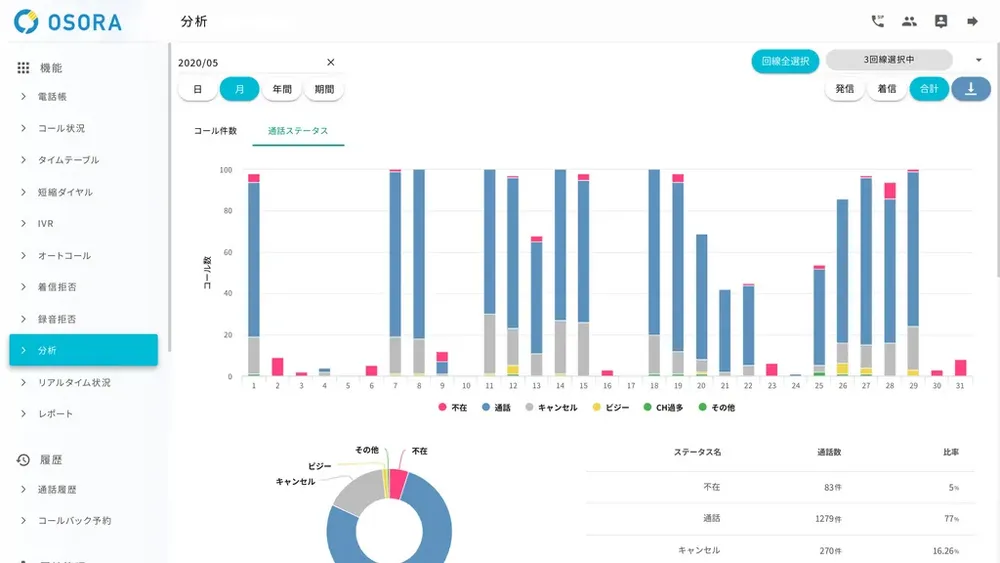Open the highlighted 分析 sidebar item
The width and height of the screenshot is (1000, 563).
[x=84, y=350]
